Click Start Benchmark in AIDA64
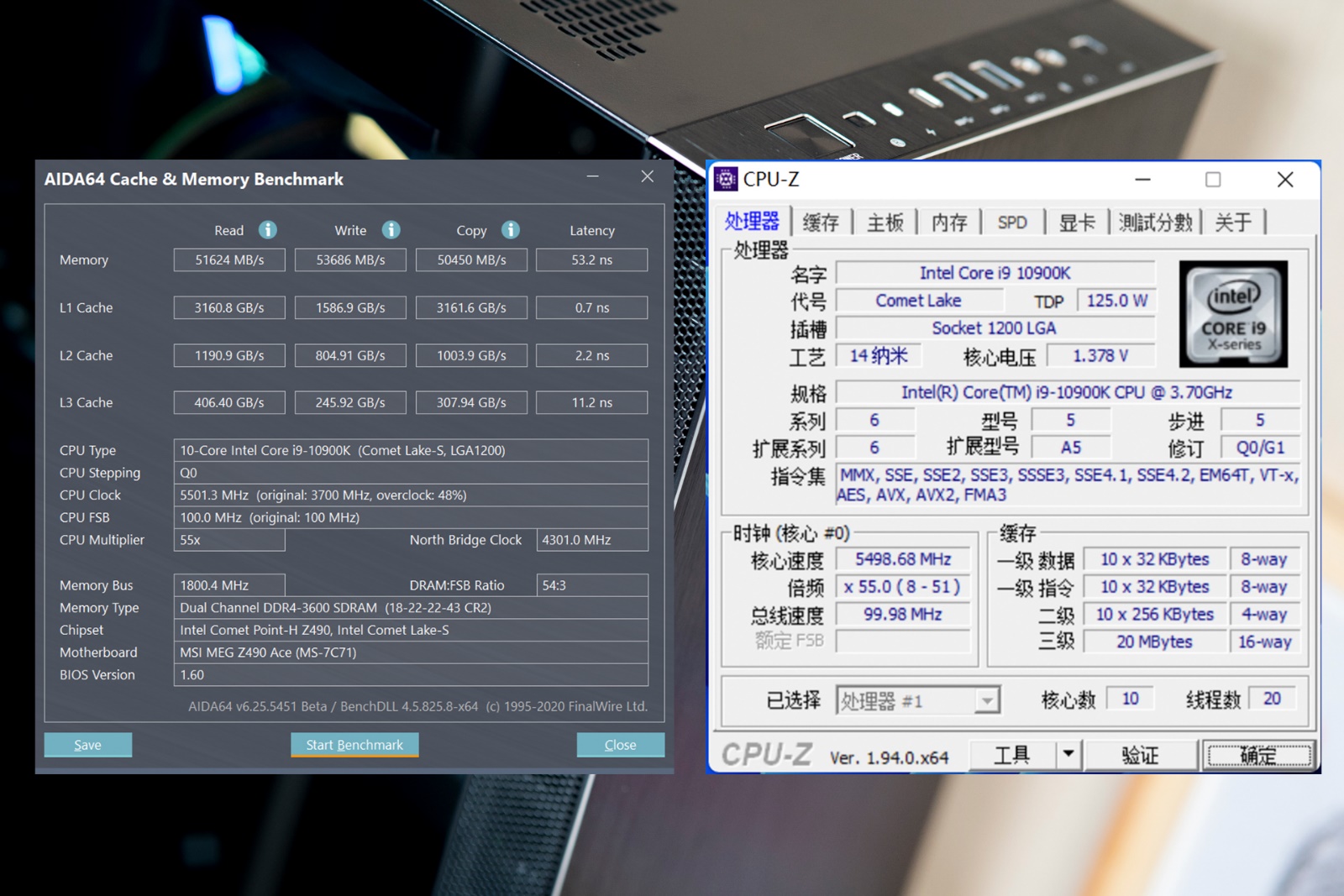Screen dimensions: 1344x896 [354, 745]
